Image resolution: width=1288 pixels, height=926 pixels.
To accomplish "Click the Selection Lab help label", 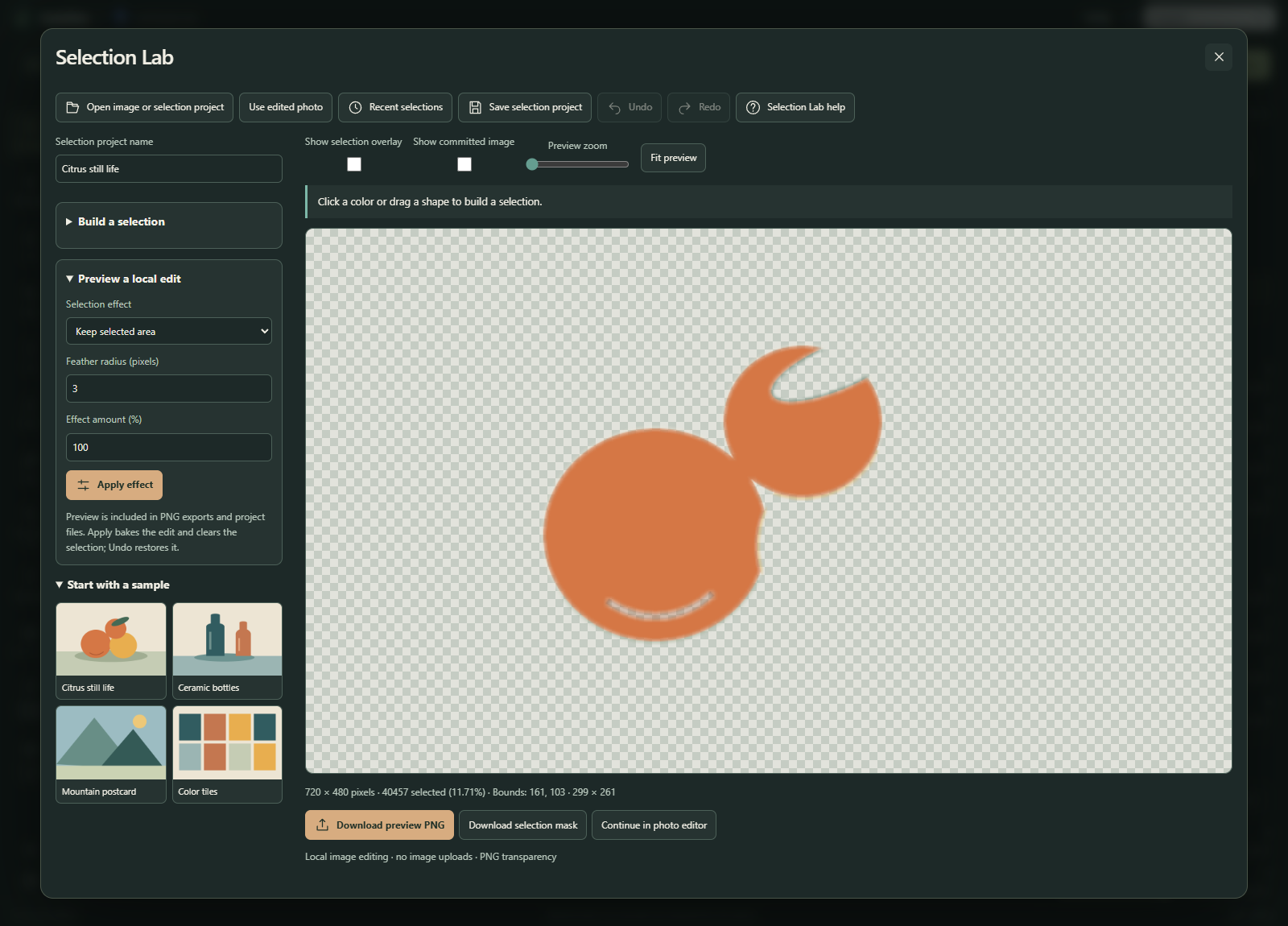I will (x=806, y=107).
